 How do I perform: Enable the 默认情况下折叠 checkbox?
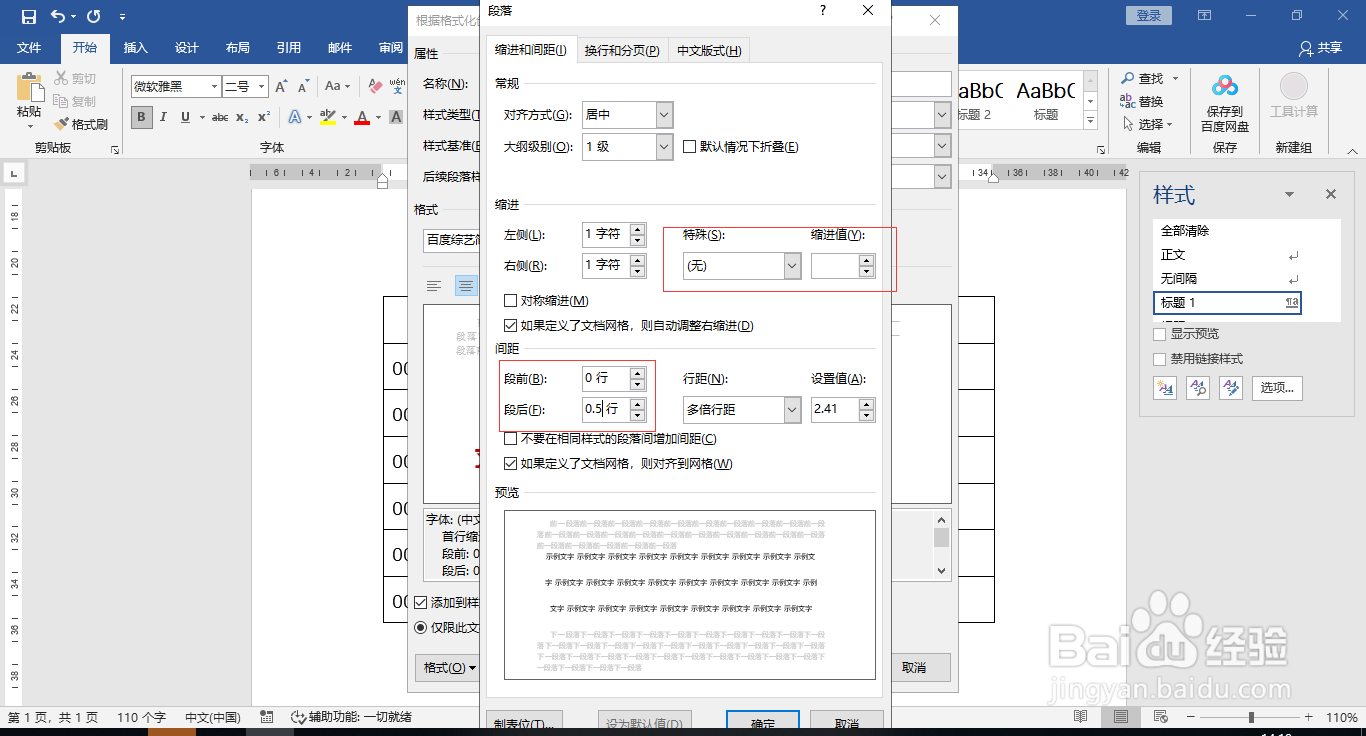point(688,145)
